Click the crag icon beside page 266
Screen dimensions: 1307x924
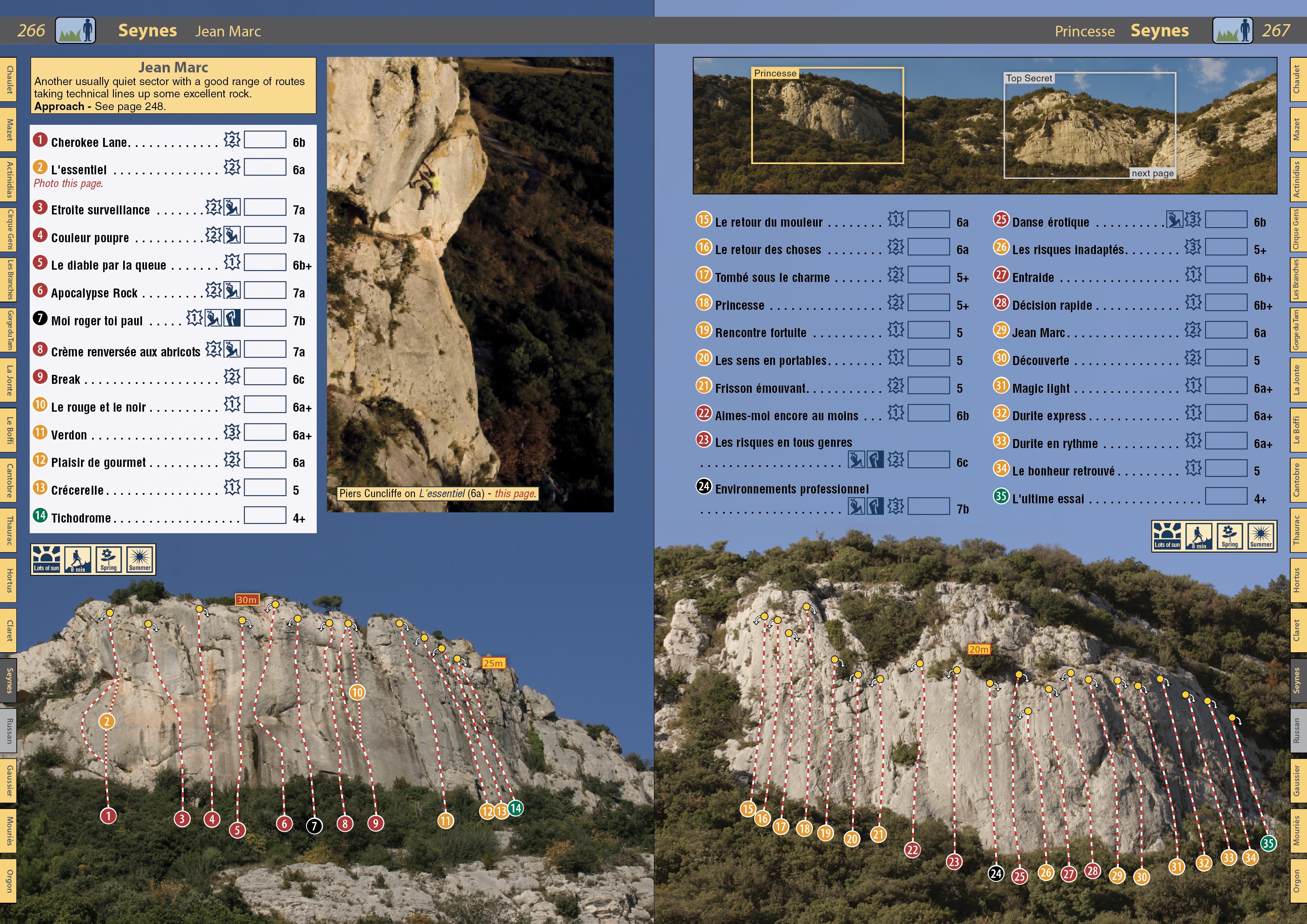[75, 30]
